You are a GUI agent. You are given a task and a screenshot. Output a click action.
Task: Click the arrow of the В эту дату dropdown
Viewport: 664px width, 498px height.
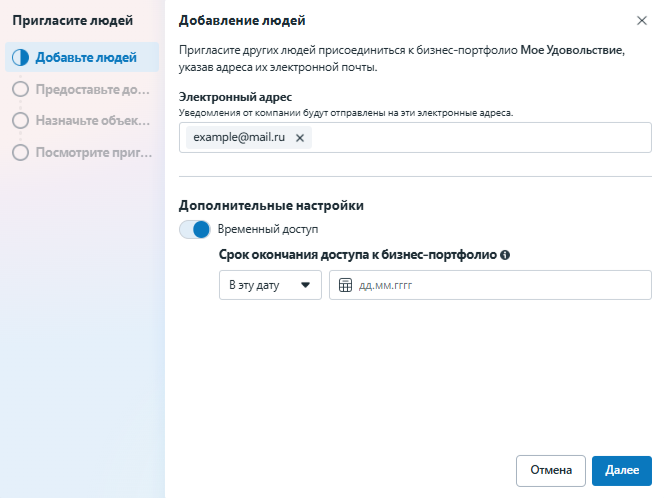[x=305, y=285]
